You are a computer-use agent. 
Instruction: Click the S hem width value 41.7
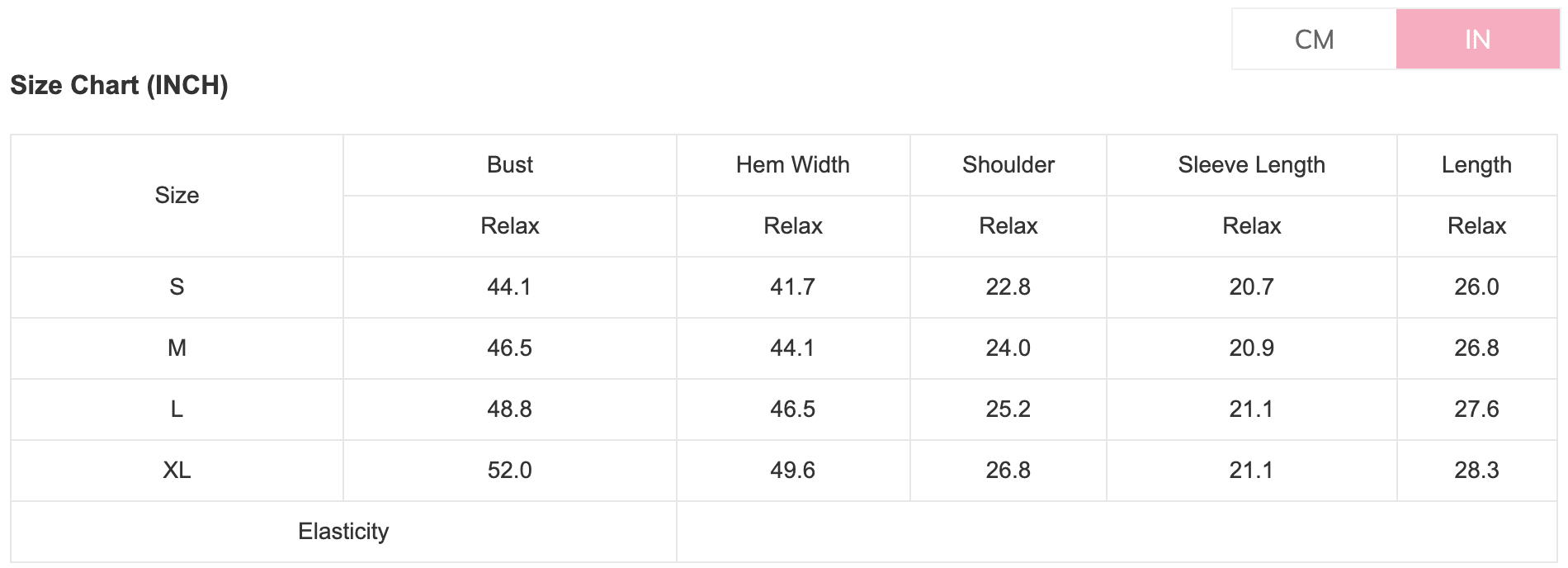click(792, 287)
